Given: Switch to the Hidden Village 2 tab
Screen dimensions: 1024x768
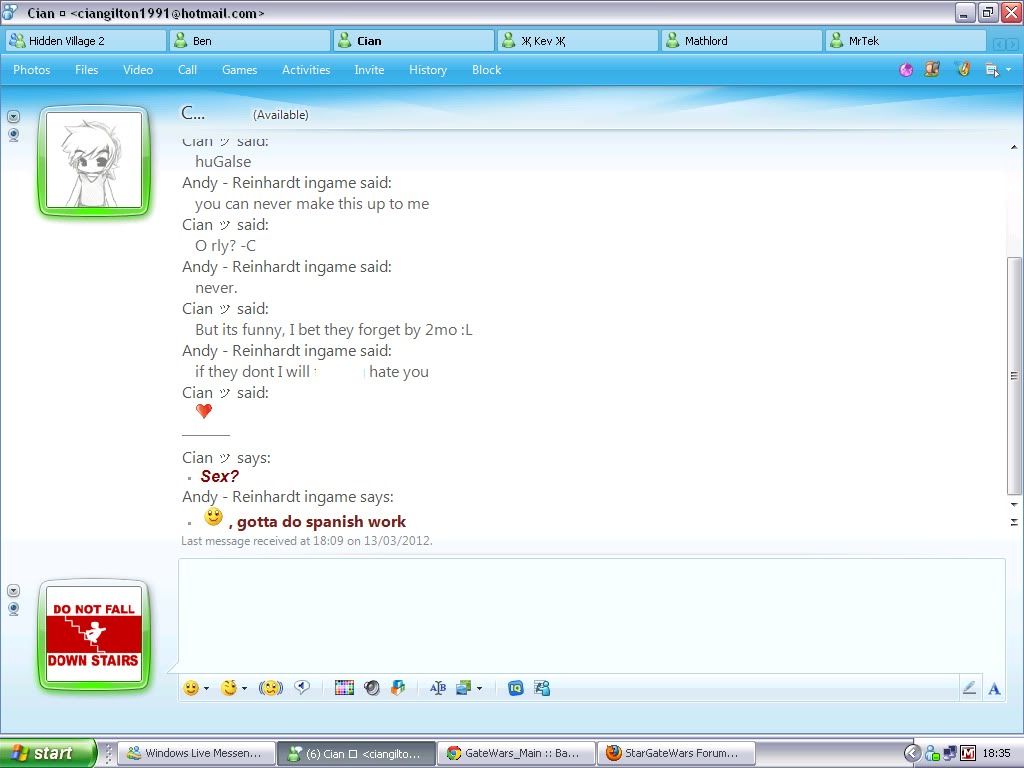Looking at the screenshot, I should coord(85,41).
